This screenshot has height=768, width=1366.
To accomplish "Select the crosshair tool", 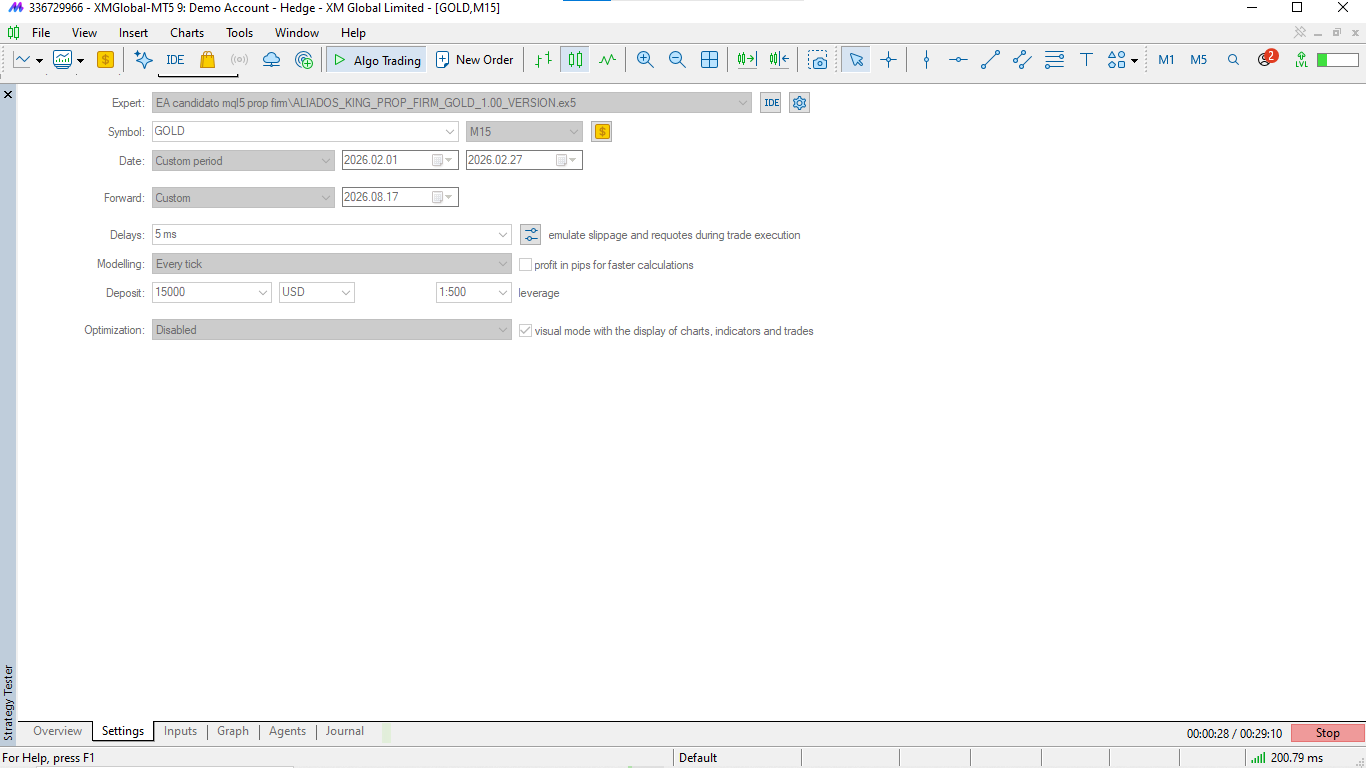I will coord(888,60).
